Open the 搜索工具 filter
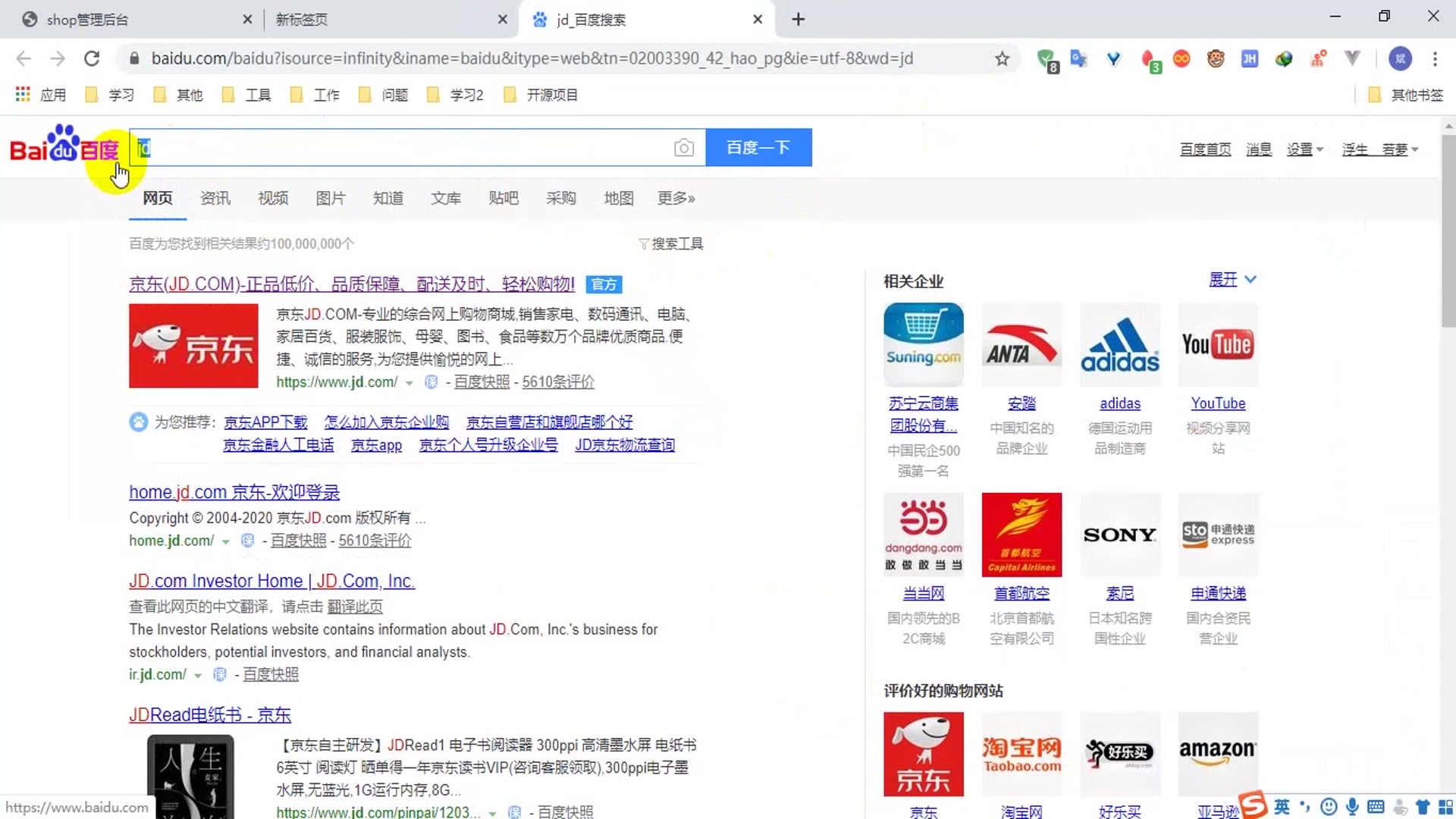The height and width of the screenshot is (819, 1456). click(670, 243)
